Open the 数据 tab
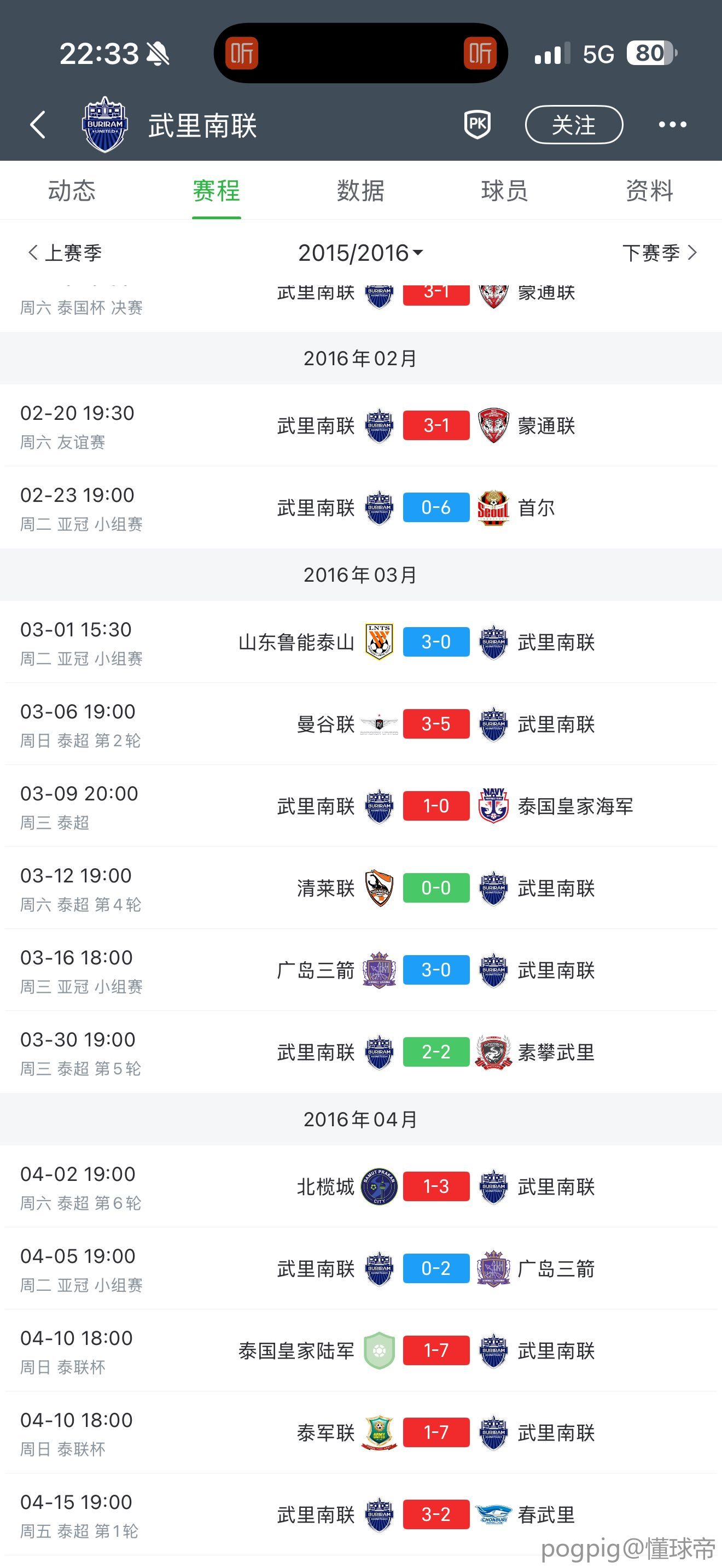Image resolution: width=722 pixels, height=1568 pixels. click(x=360, y=190)
